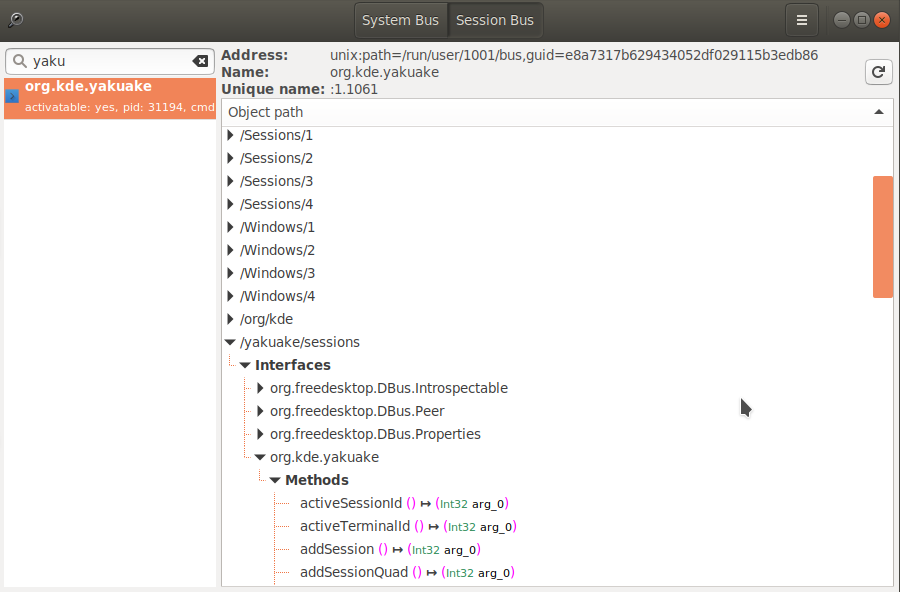Expand the /Sessions/1 object path

(230, 135)
